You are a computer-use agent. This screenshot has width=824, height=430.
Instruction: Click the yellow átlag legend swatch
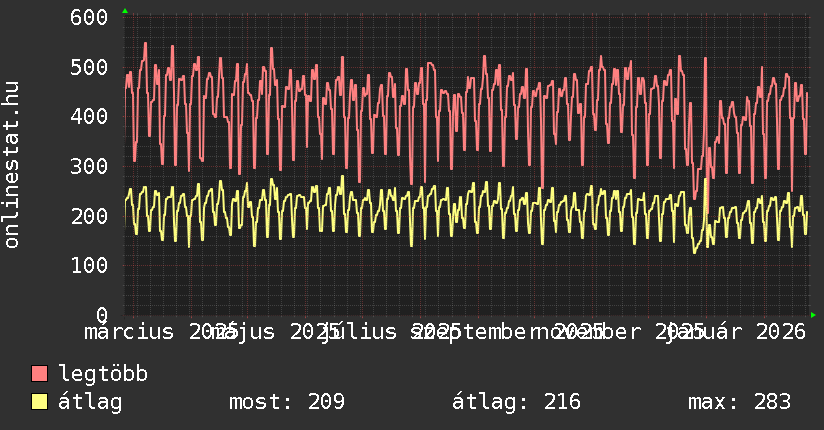pyautogui.click(x=39, y=402)
